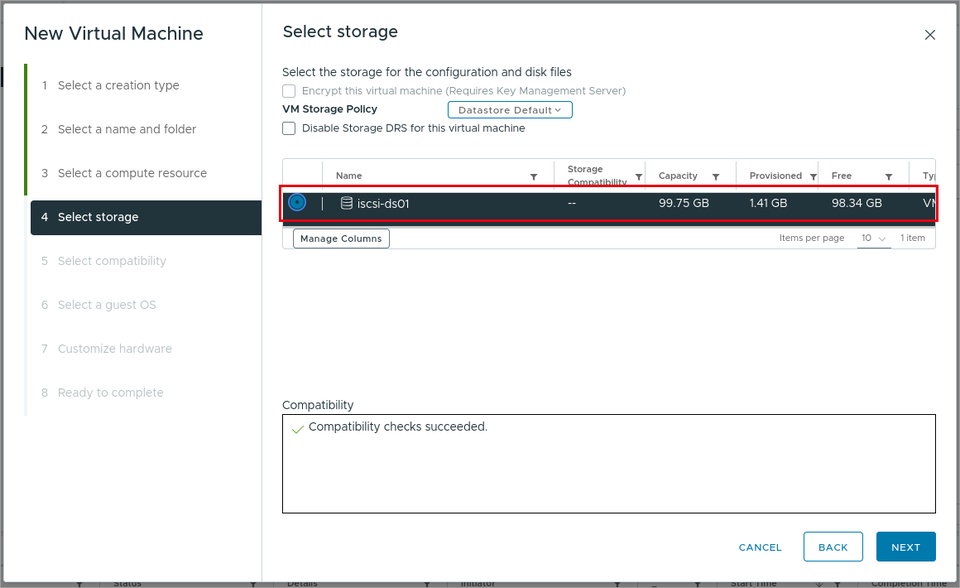
Task: Sort by the Capacity column header
Action: [678, 176]
